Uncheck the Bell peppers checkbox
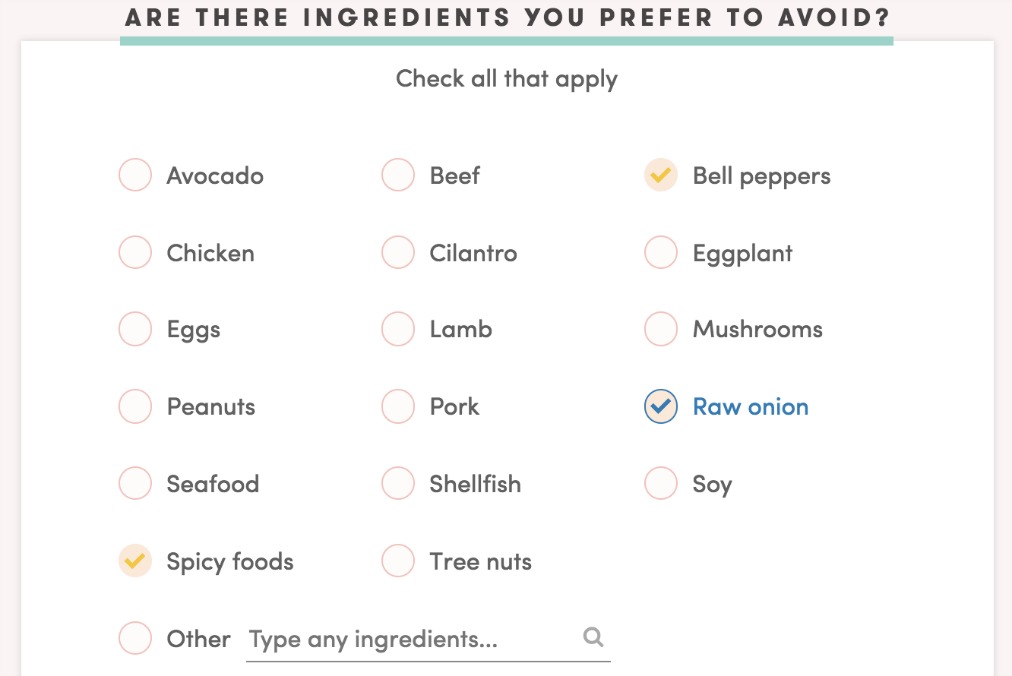 pyautogui.click(x=661, y=175)
